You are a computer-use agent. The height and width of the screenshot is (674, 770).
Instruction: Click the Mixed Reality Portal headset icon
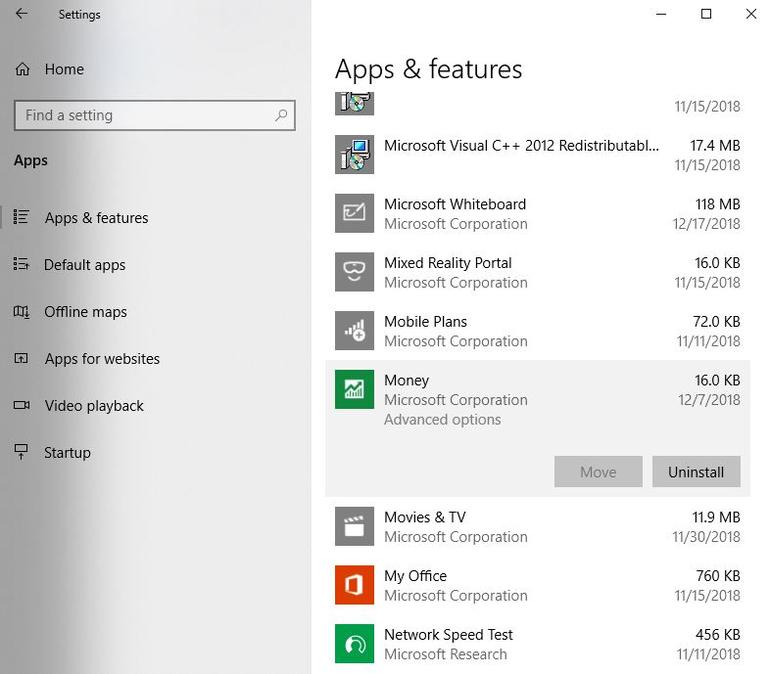click(x=354, y=272)
